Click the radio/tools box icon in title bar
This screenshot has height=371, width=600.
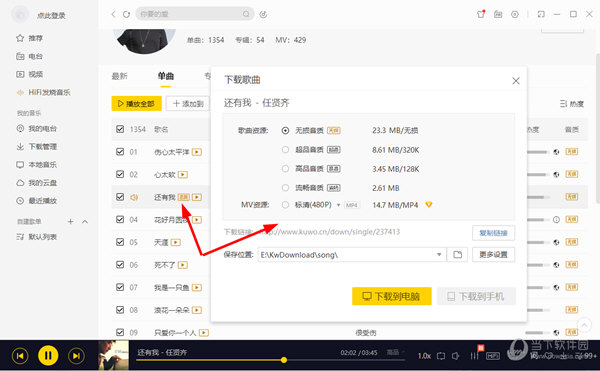[498, 14]
